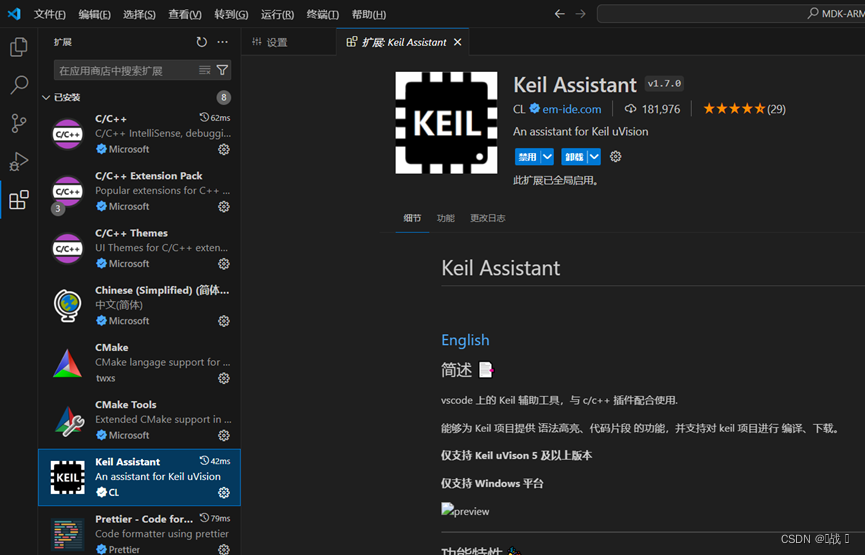This screenshot has height=555, width=865.
Task: Open the 文件(F) menu
Action: click(50, 14)
